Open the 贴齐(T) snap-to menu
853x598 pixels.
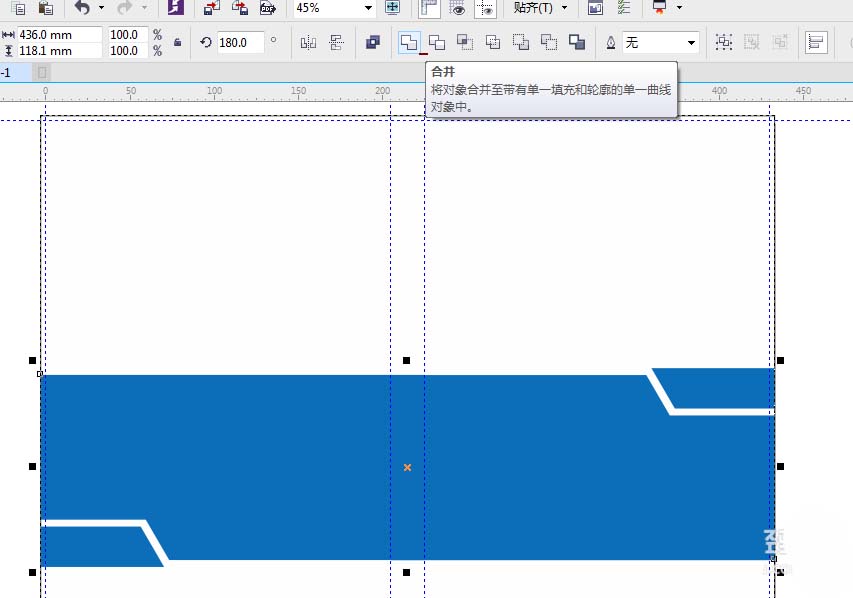point(540,8)
